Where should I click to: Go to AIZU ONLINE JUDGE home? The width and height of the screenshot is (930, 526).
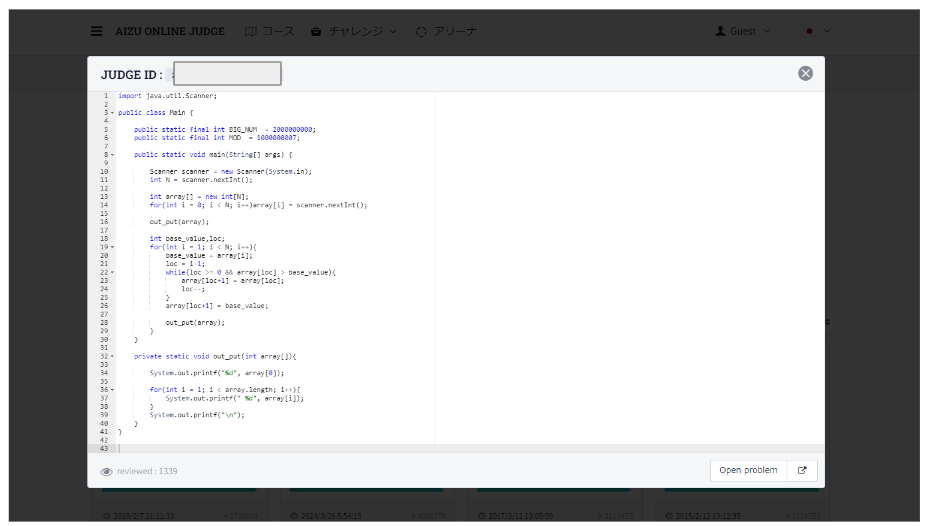point(170,31)
